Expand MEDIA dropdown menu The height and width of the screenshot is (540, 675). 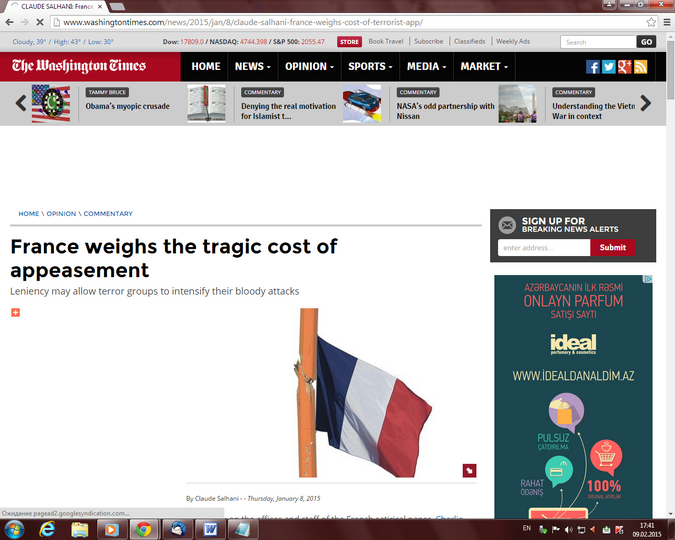tap(426, 67)
